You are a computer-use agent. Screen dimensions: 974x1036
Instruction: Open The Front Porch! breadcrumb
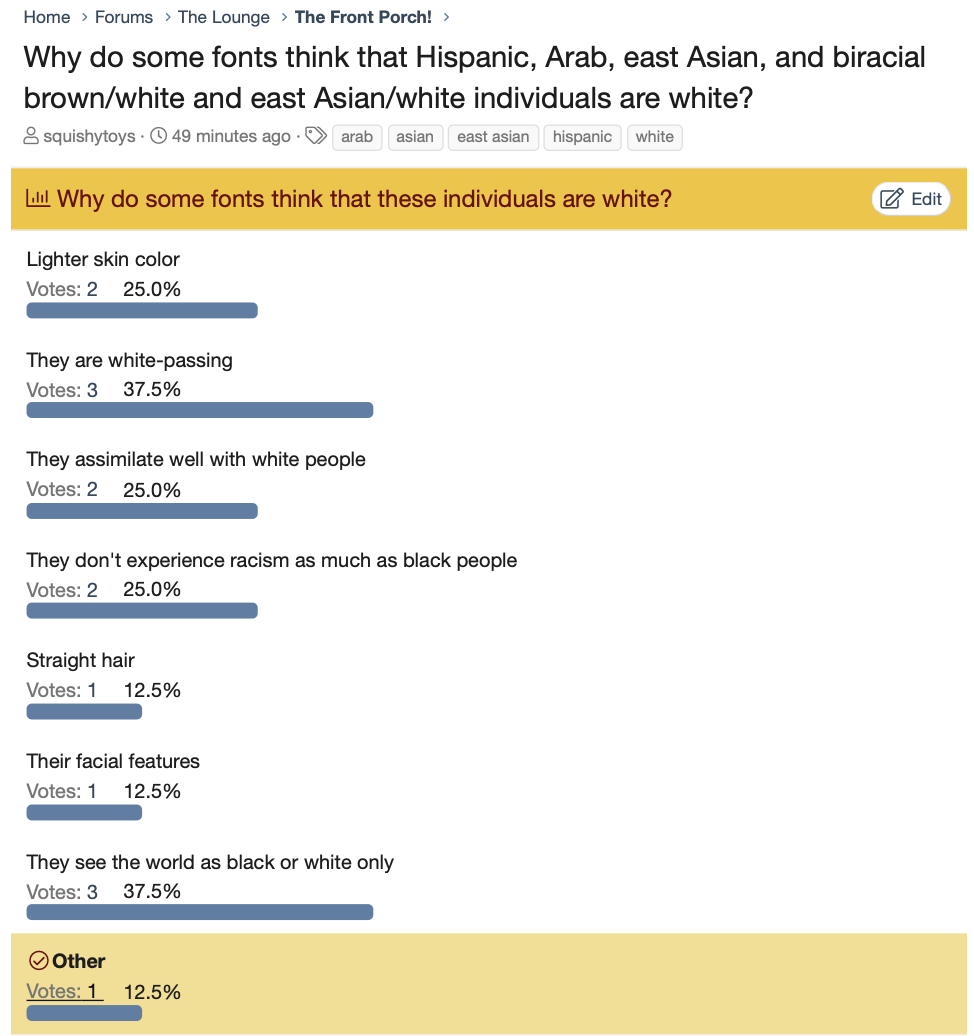(x=363, y=17)
